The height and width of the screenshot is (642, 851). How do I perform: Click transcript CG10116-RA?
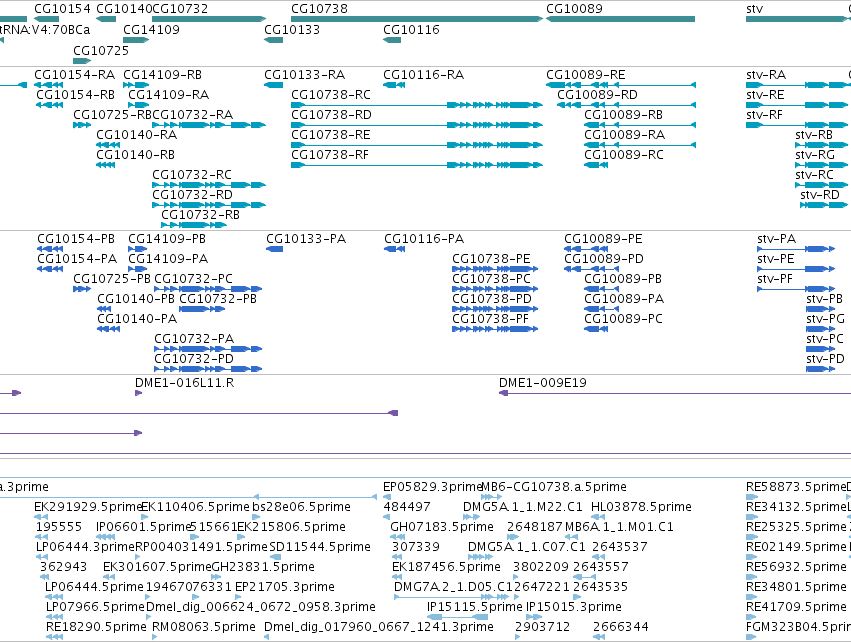[424, 75]
